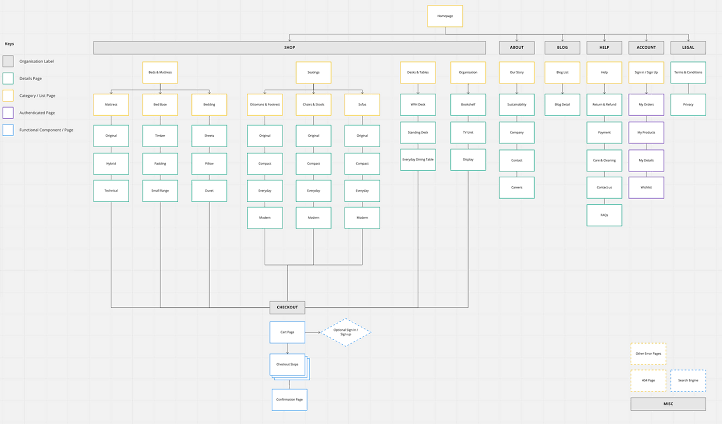Viewport: 722px width, 424px height.
Task: Click the Ottomans & Footrest node
Action: click(x=265, y=105)
